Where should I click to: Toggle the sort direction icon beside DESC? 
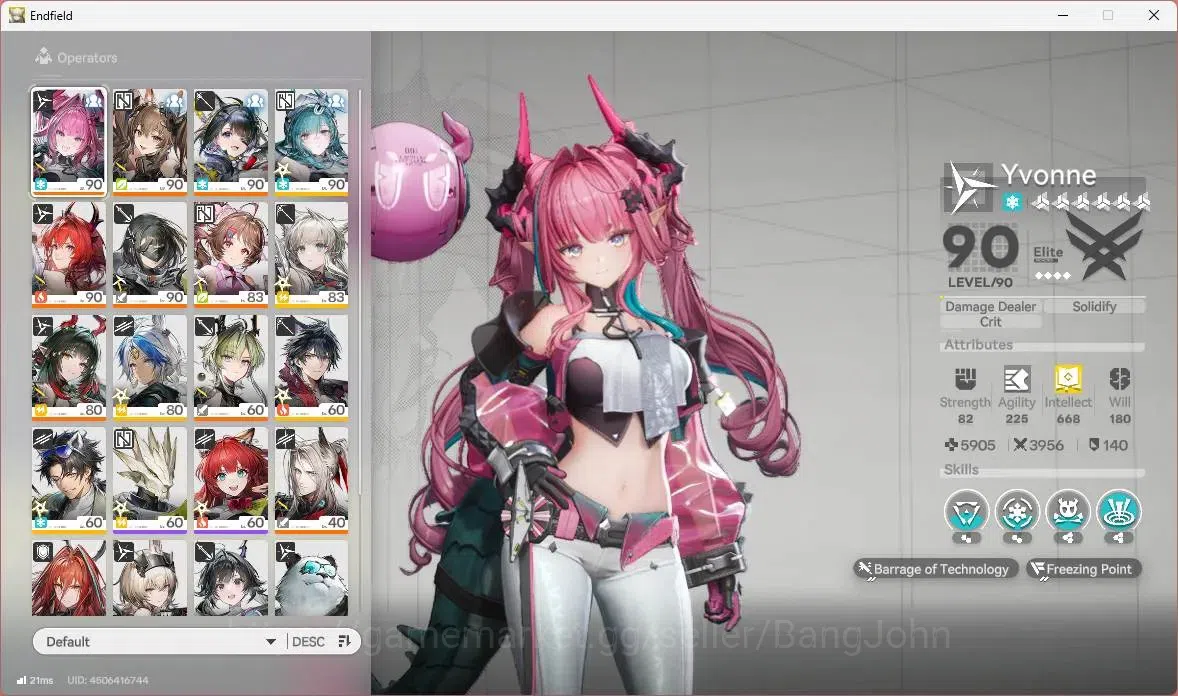[344, 641]
